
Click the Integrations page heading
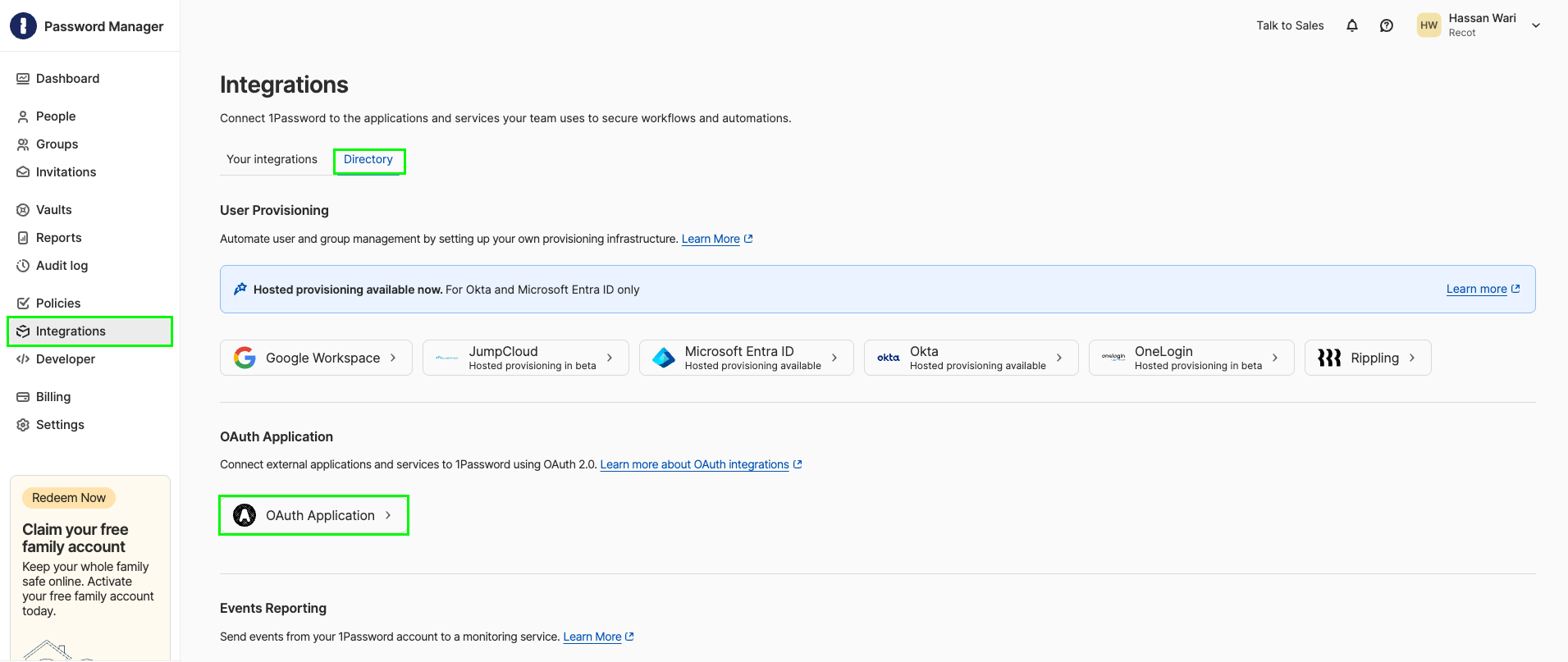pos(284,84)
